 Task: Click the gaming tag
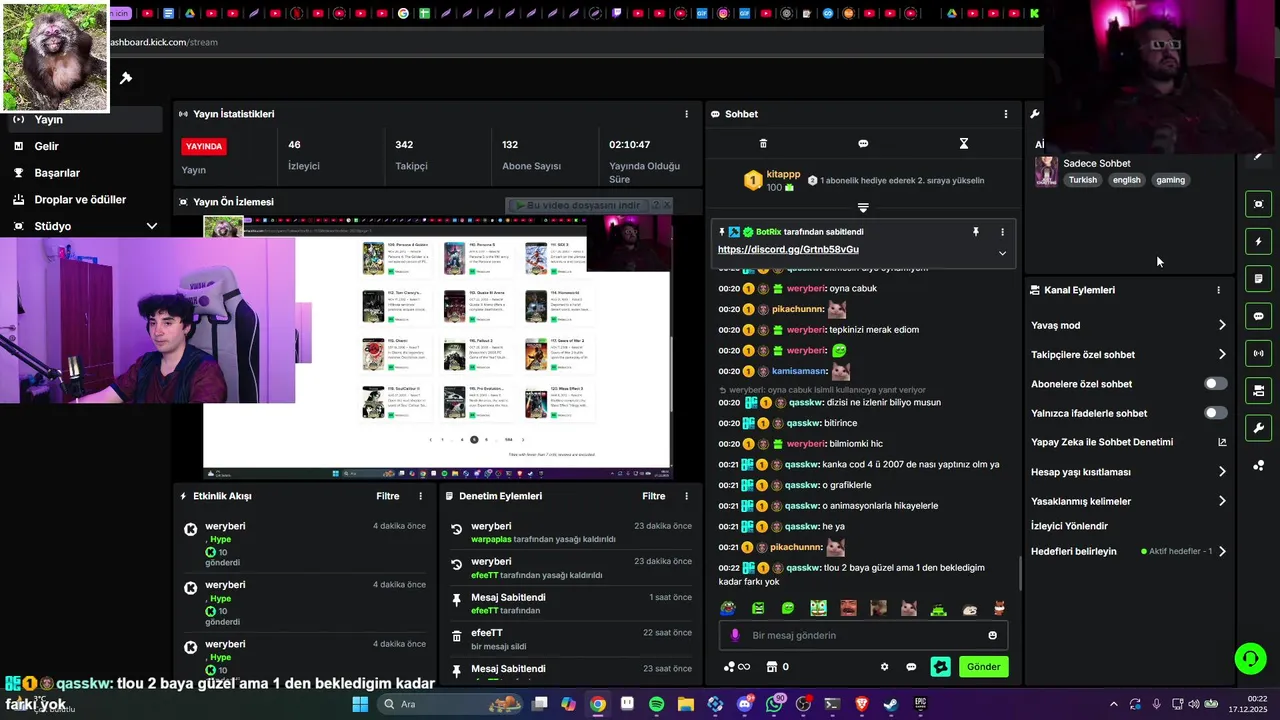point(1170,180)
